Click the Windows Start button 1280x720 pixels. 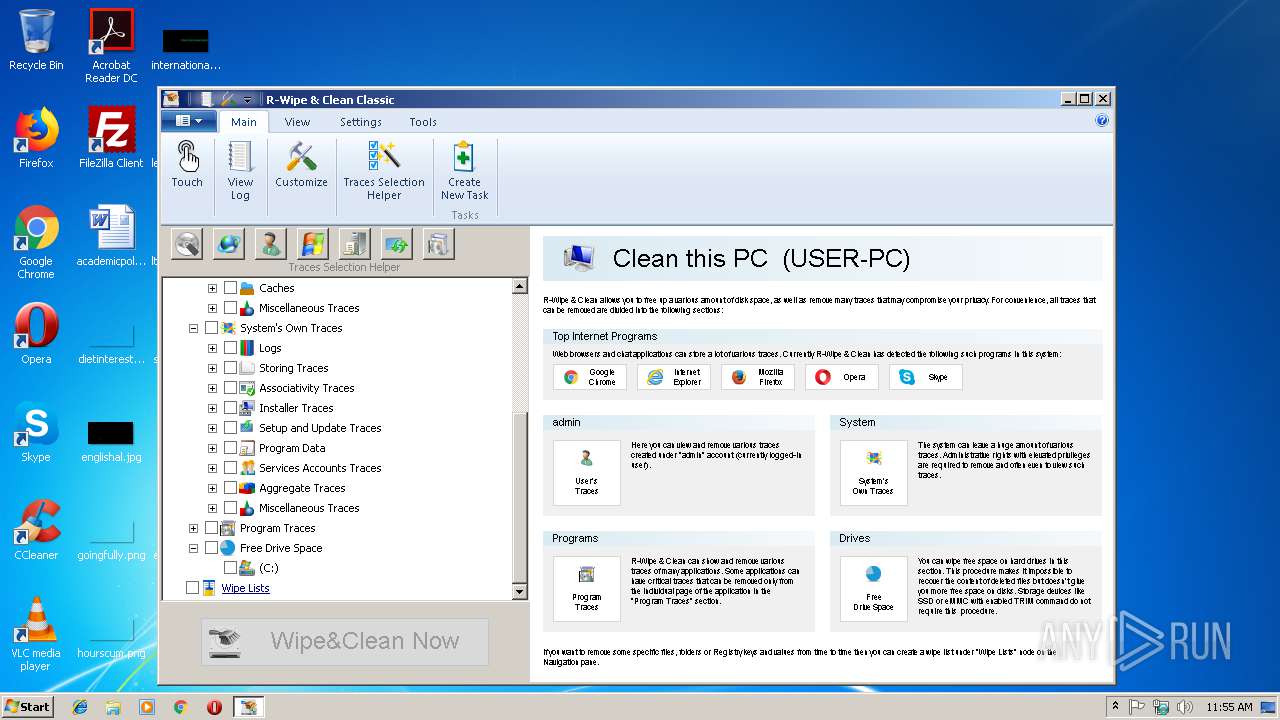click(x=28, y=707)
